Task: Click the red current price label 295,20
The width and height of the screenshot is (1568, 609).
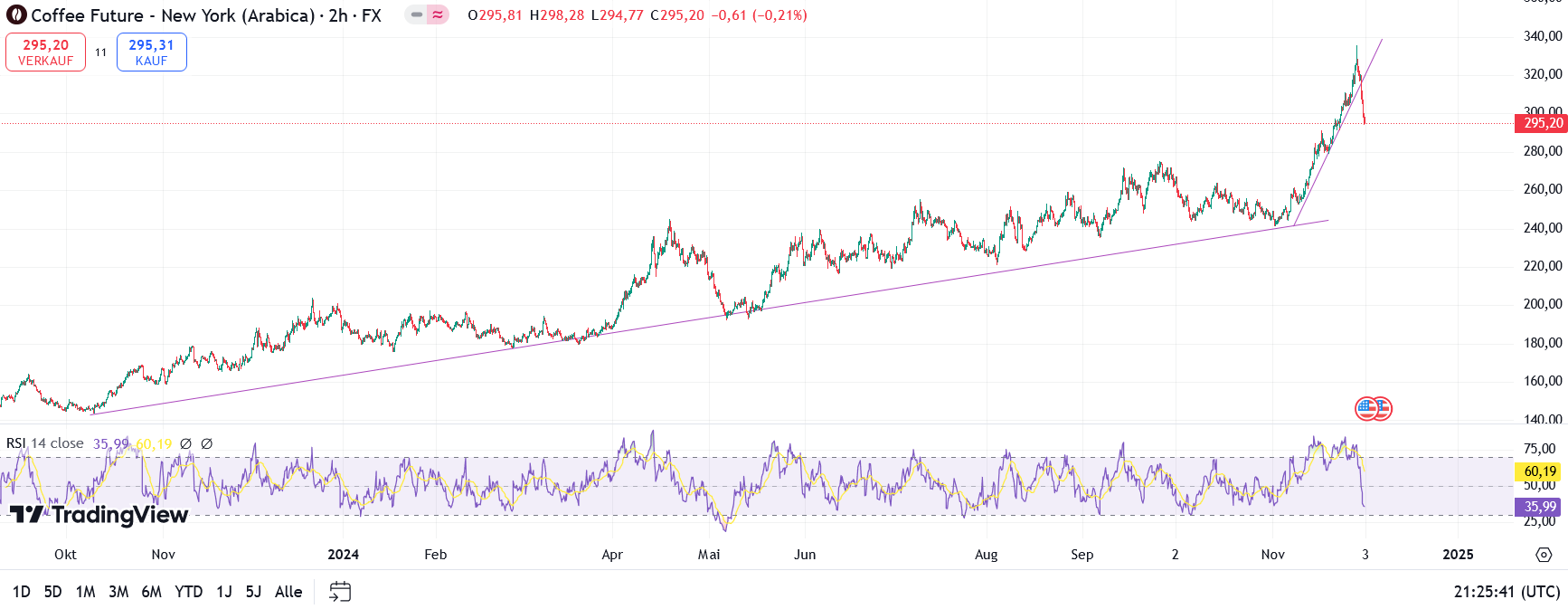Action: point(1541,123)
